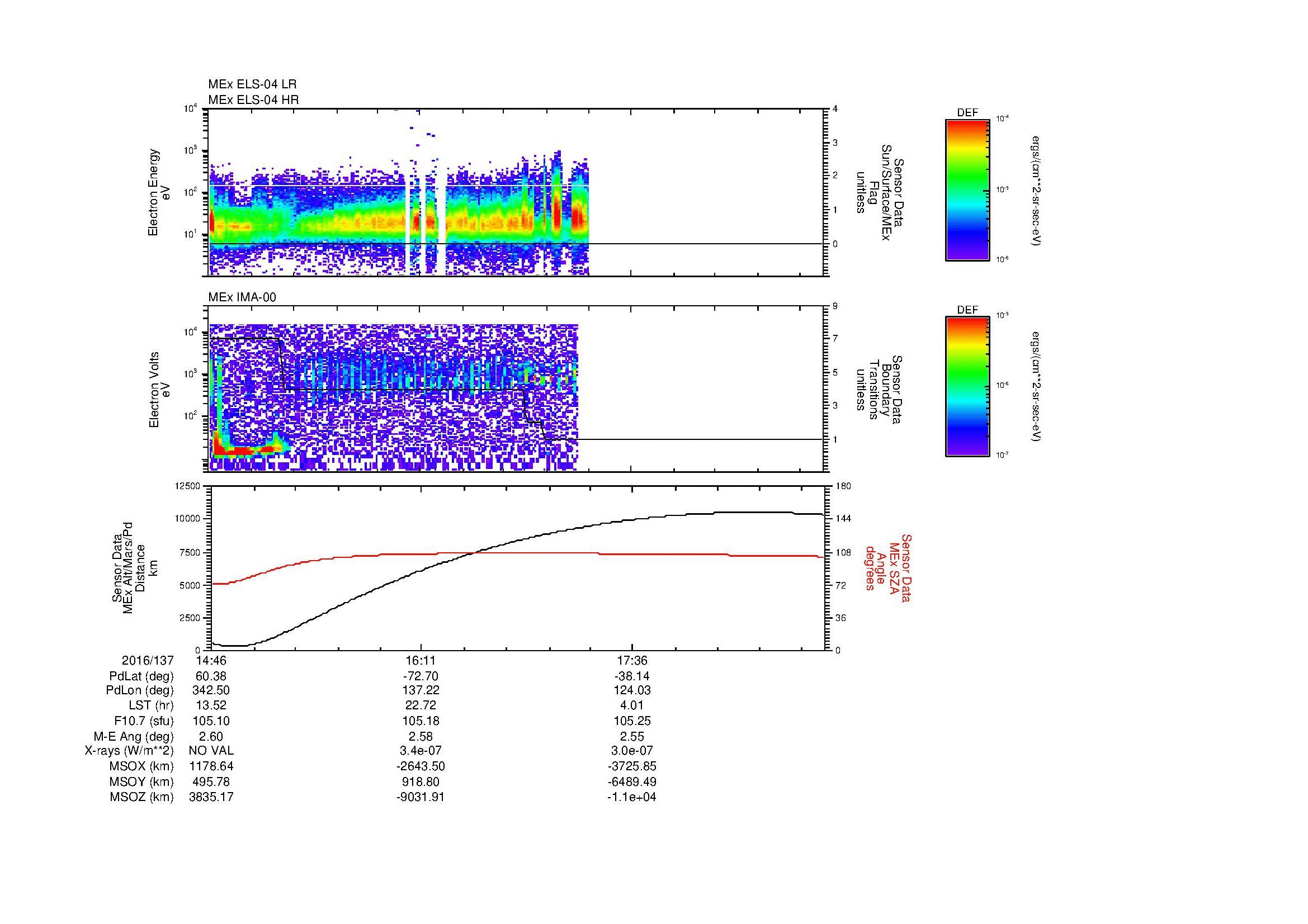Click the X-rays value '3.0e-07'
This screenshot has width=1308, height=924.
coord(632,751)
